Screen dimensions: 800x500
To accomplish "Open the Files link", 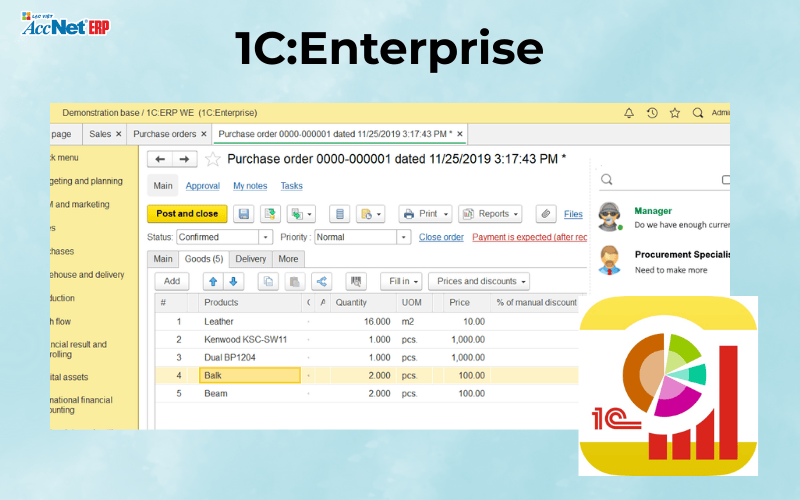I will point(573,214).
